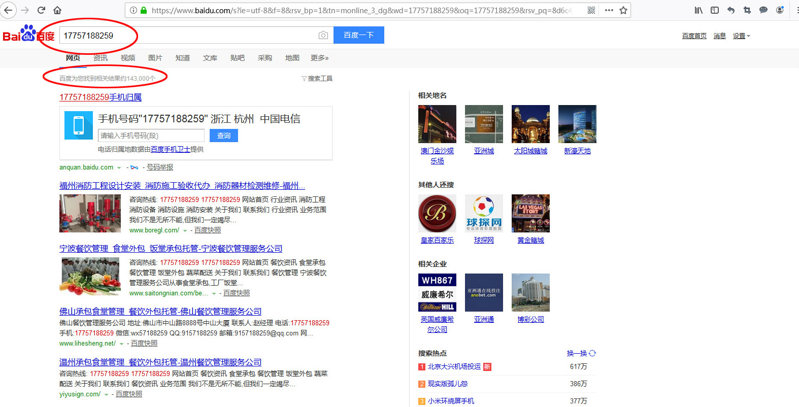Switch to the 资讯 tab
Screen dimensions: 799x407
coord(100,58)
